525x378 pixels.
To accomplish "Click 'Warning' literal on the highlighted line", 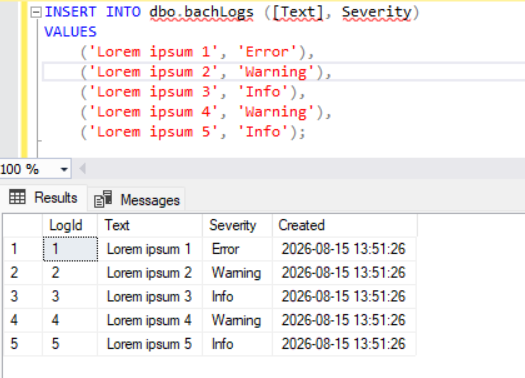I will point(276,72).
